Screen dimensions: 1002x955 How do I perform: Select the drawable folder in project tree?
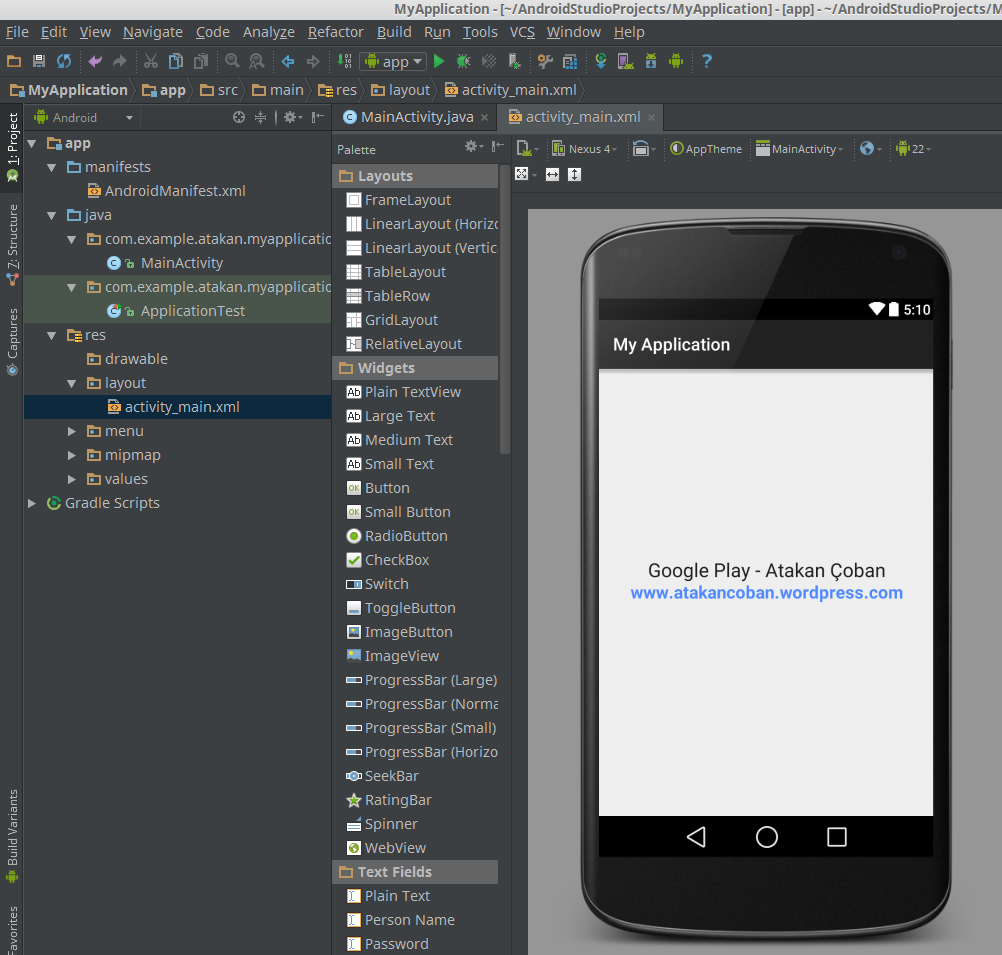(128, 359)
